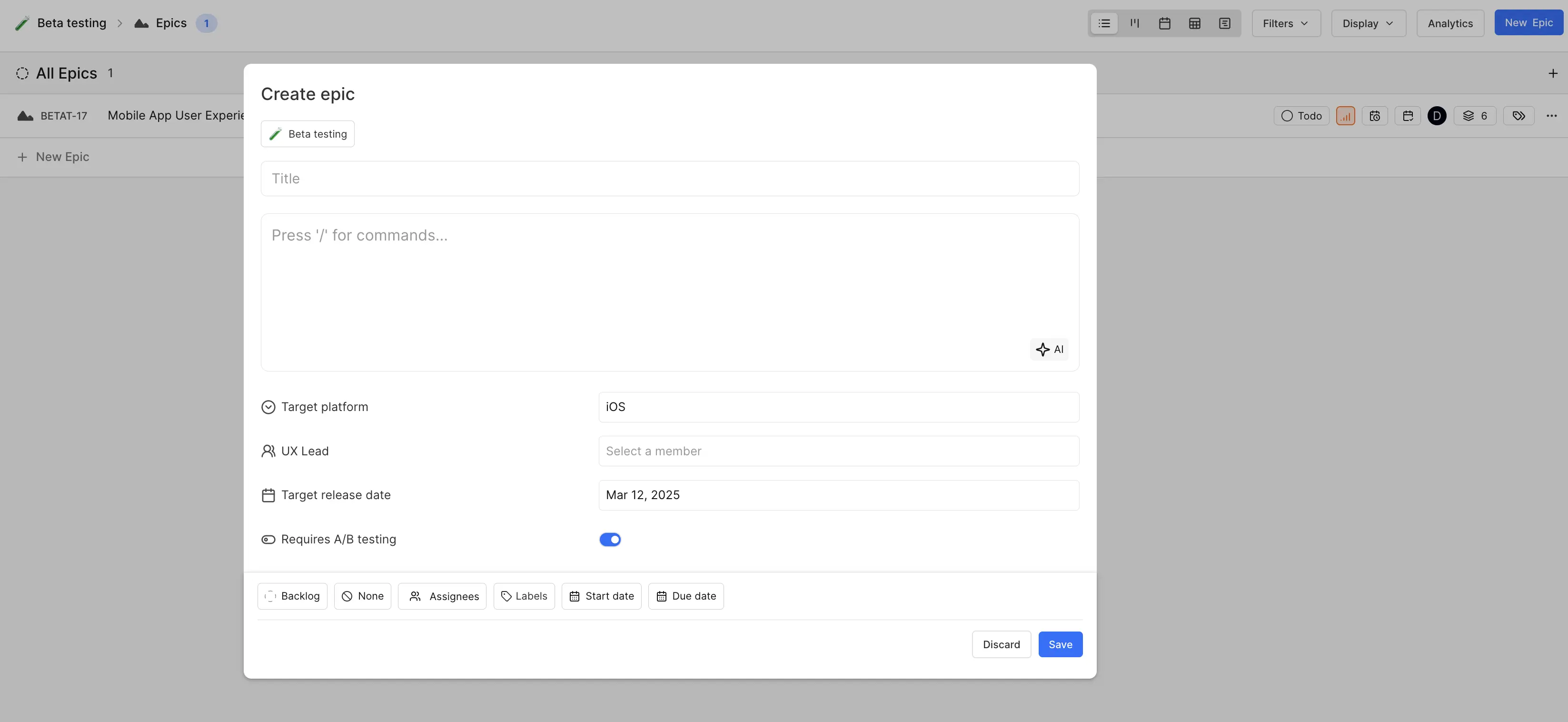Screen dimensions: 1568x722
Task: Open the Mobile App User Experience epic
Action: click(x=176, y=116)
